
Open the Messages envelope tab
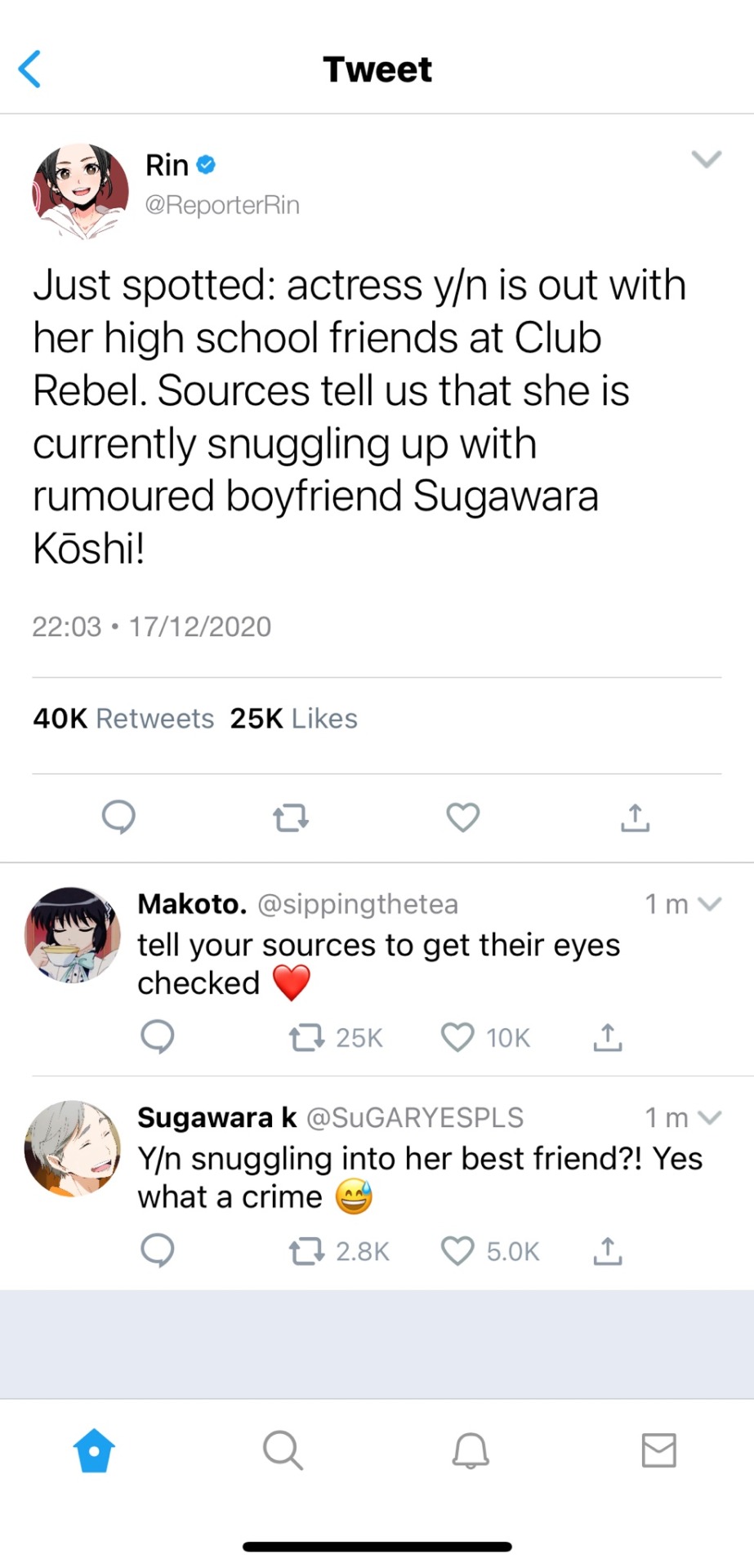coord(658,1450)
